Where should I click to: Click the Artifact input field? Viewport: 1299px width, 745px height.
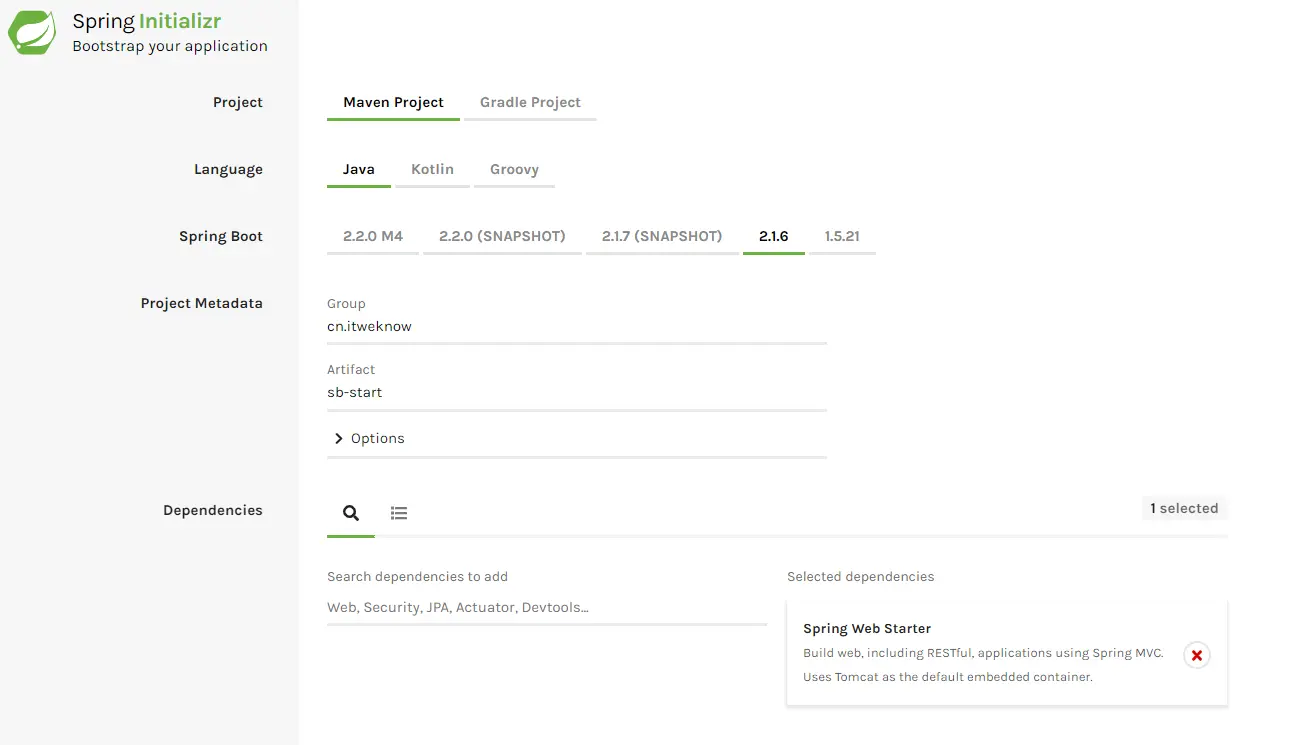(577, 393)
